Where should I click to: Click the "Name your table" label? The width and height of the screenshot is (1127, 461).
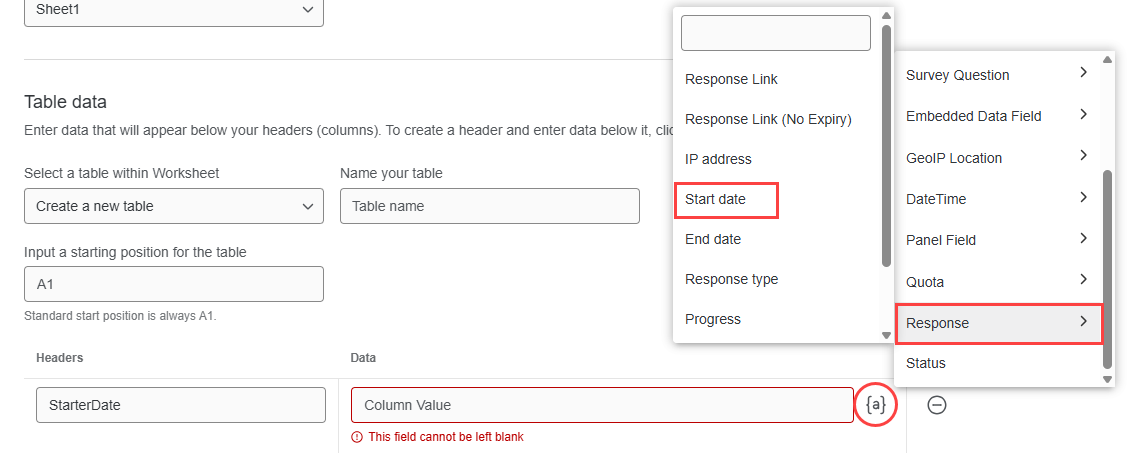pos(391,173)
